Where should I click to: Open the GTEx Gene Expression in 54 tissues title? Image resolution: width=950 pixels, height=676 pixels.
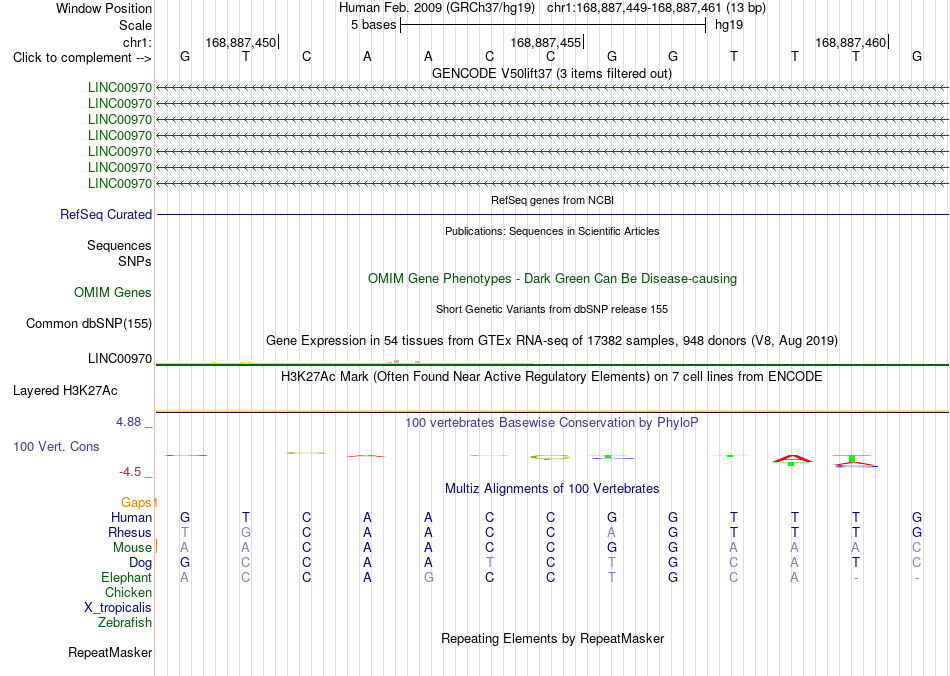pyautogui.click(x=552, y=340)
